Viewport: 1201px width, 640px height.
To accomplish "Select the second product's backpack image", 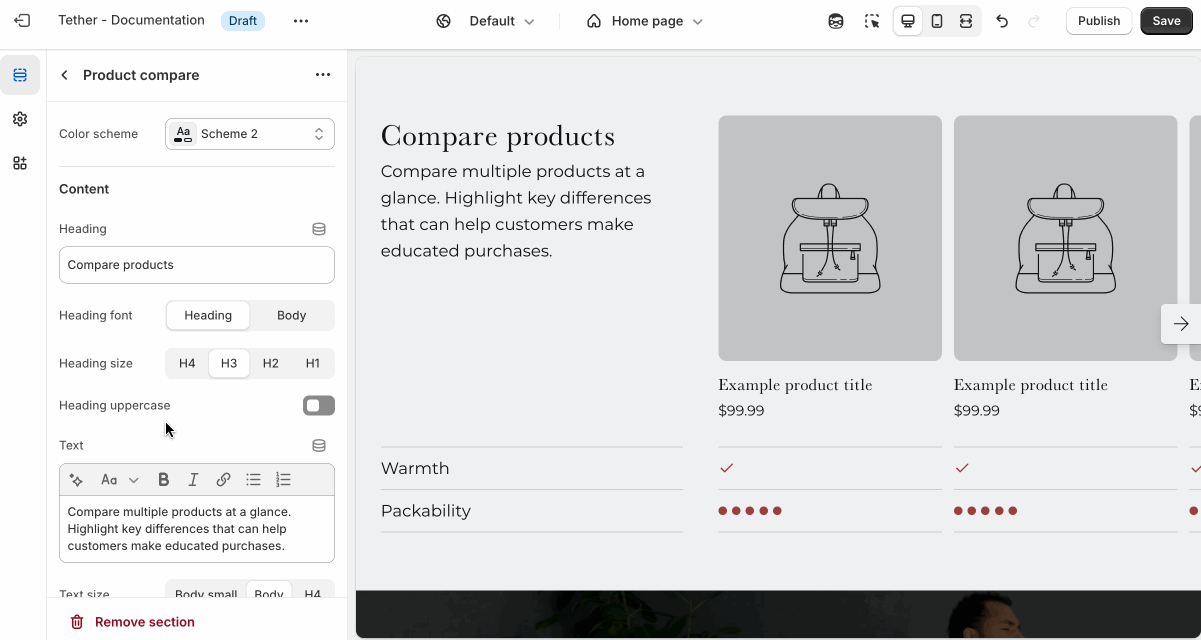I will 1065,238.
